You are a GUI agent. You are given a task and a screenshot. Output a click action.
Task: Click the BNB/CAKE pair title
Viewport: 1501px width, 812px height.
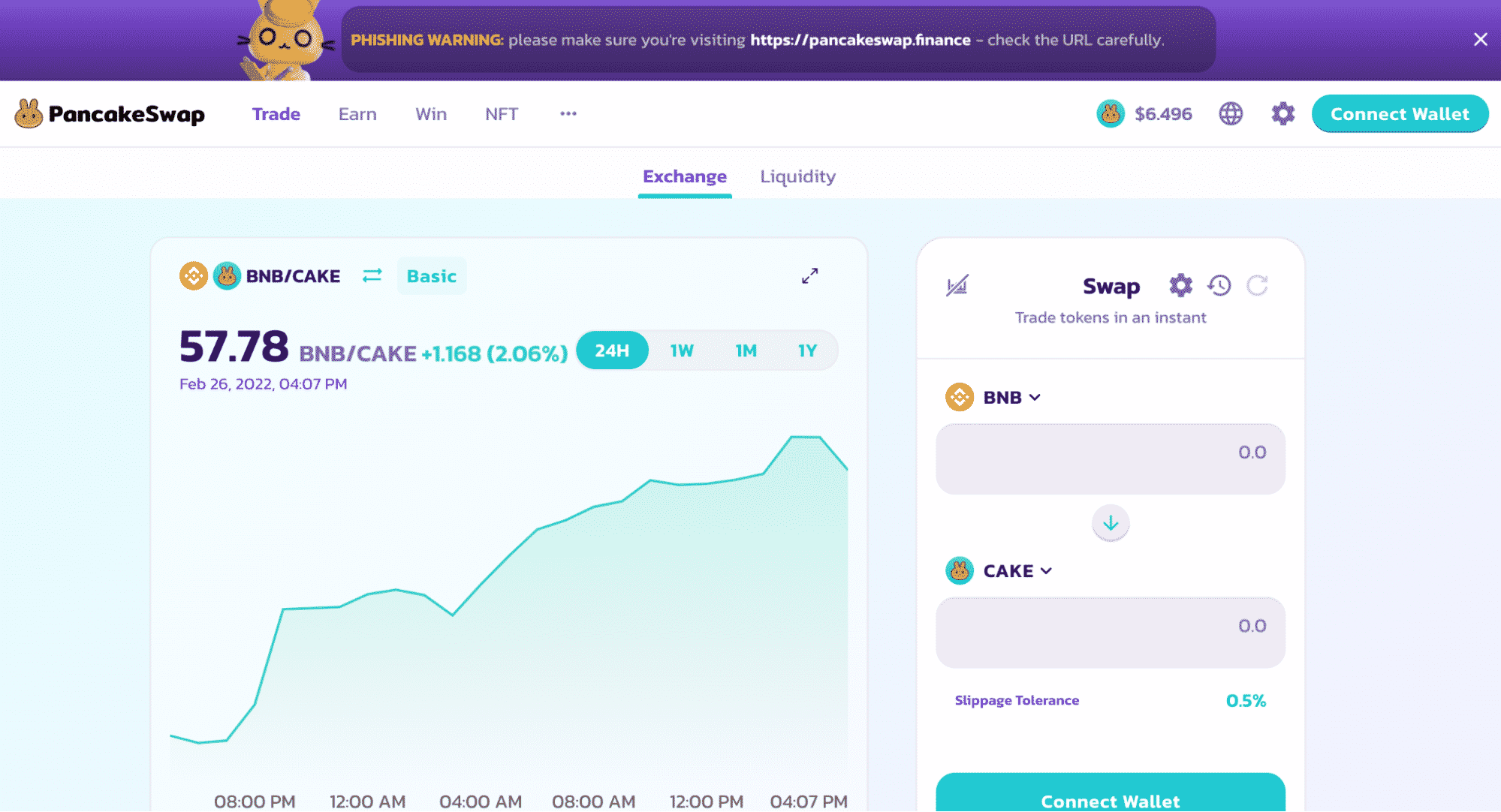(x=293, y=276)
